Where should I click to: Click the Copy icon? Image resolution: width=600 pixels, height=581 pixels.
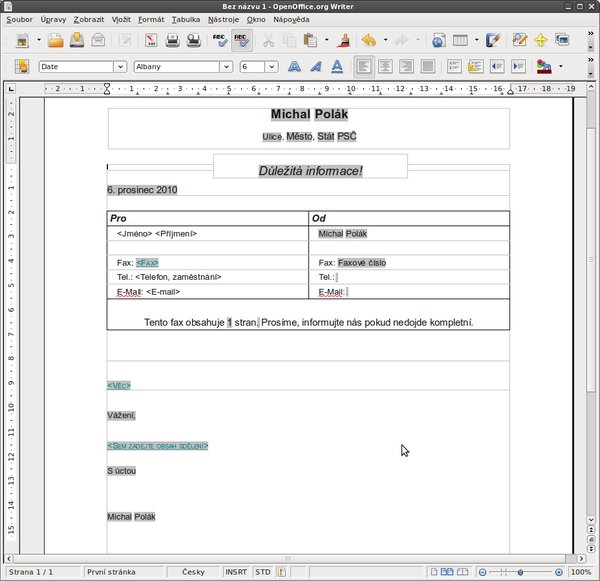(290, 40)
